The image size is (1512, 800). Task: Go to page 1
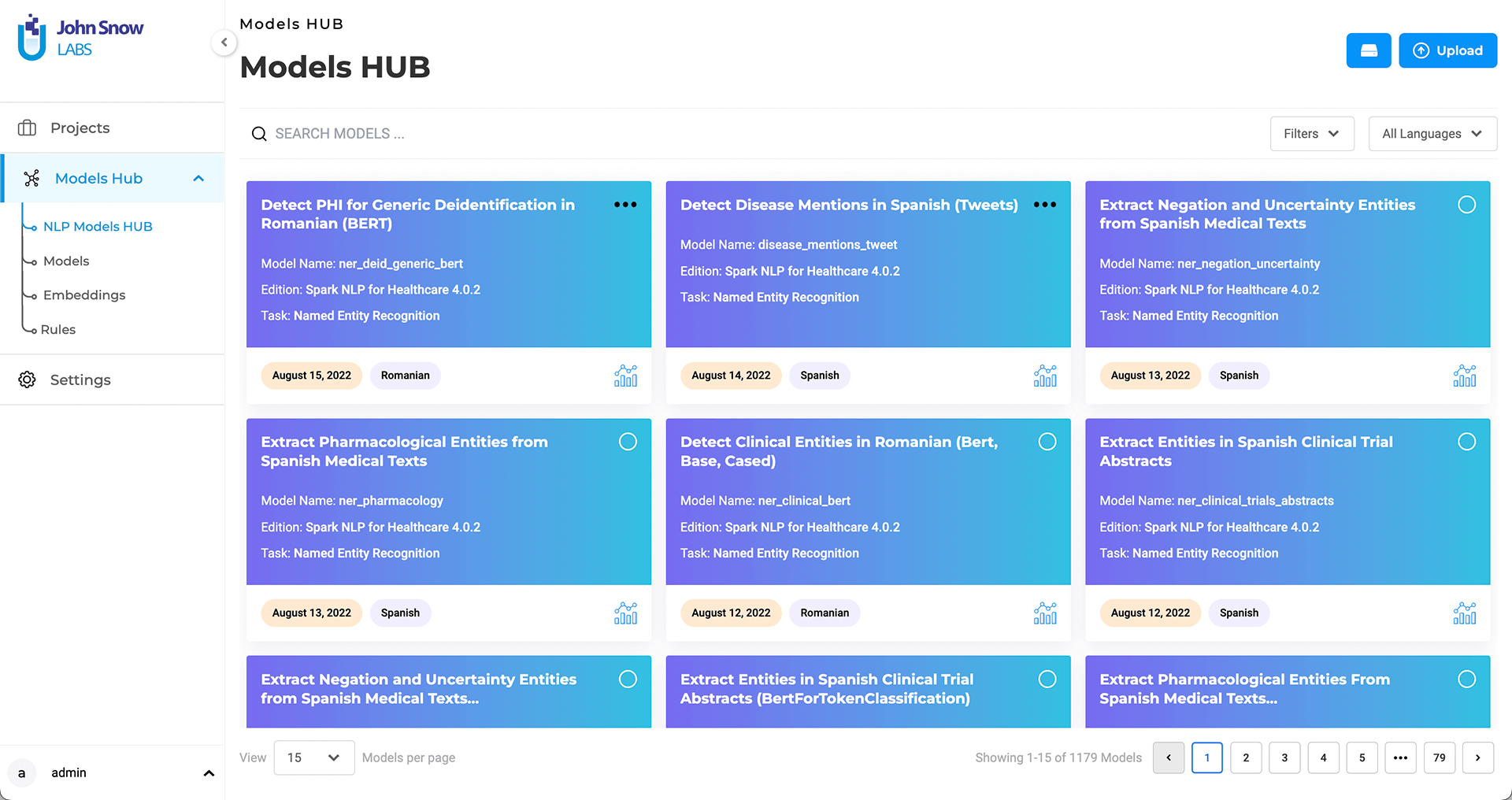(1207, 757)
